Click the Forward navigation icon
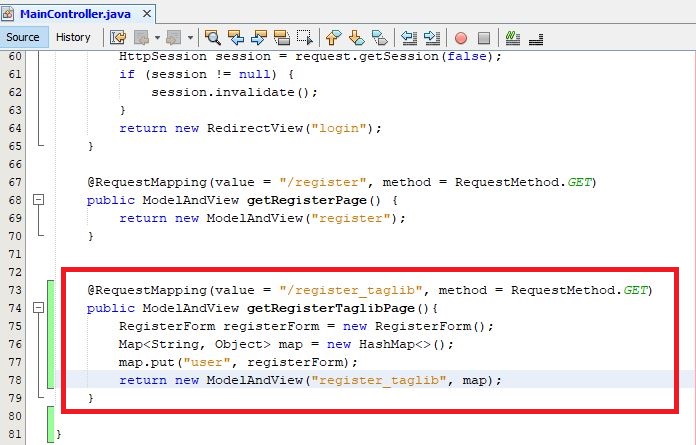This screenshot has width=696, height=445. coord(174,38)
